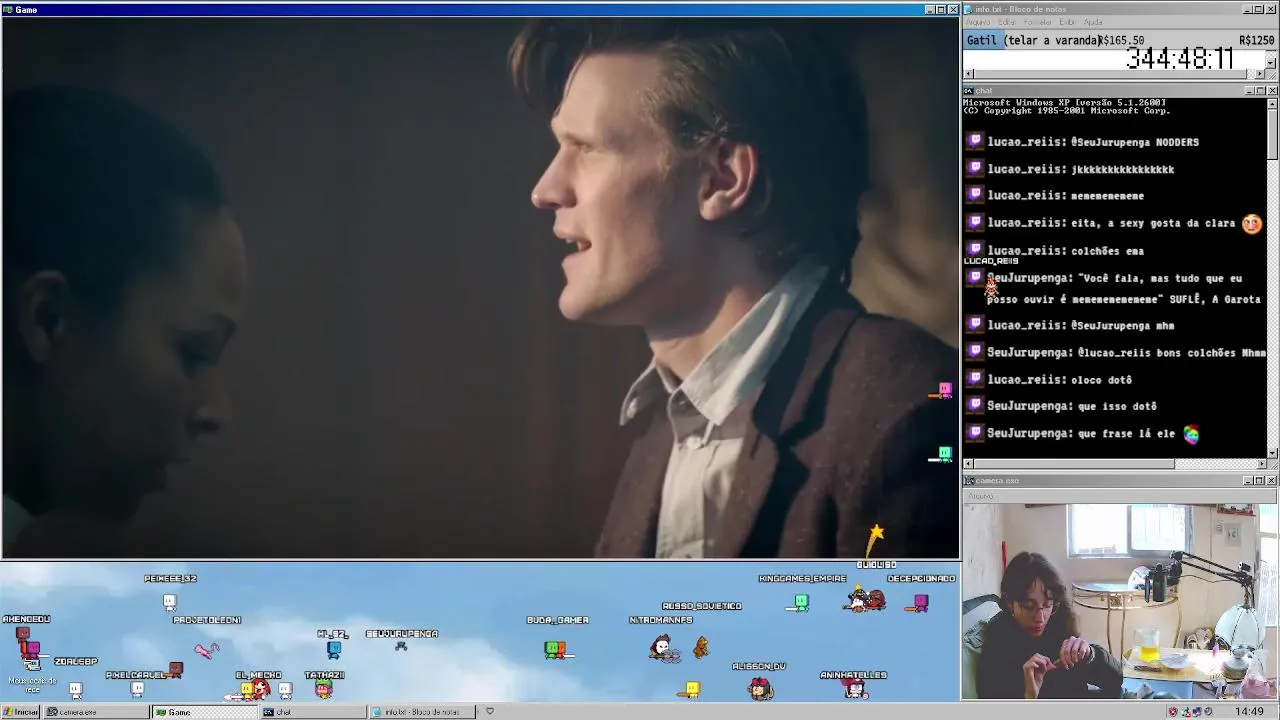This screenshot has width=1280, height=720.
Task: Click badge next to 'que isso dotô' message
Action: click(x=975, y=406)
